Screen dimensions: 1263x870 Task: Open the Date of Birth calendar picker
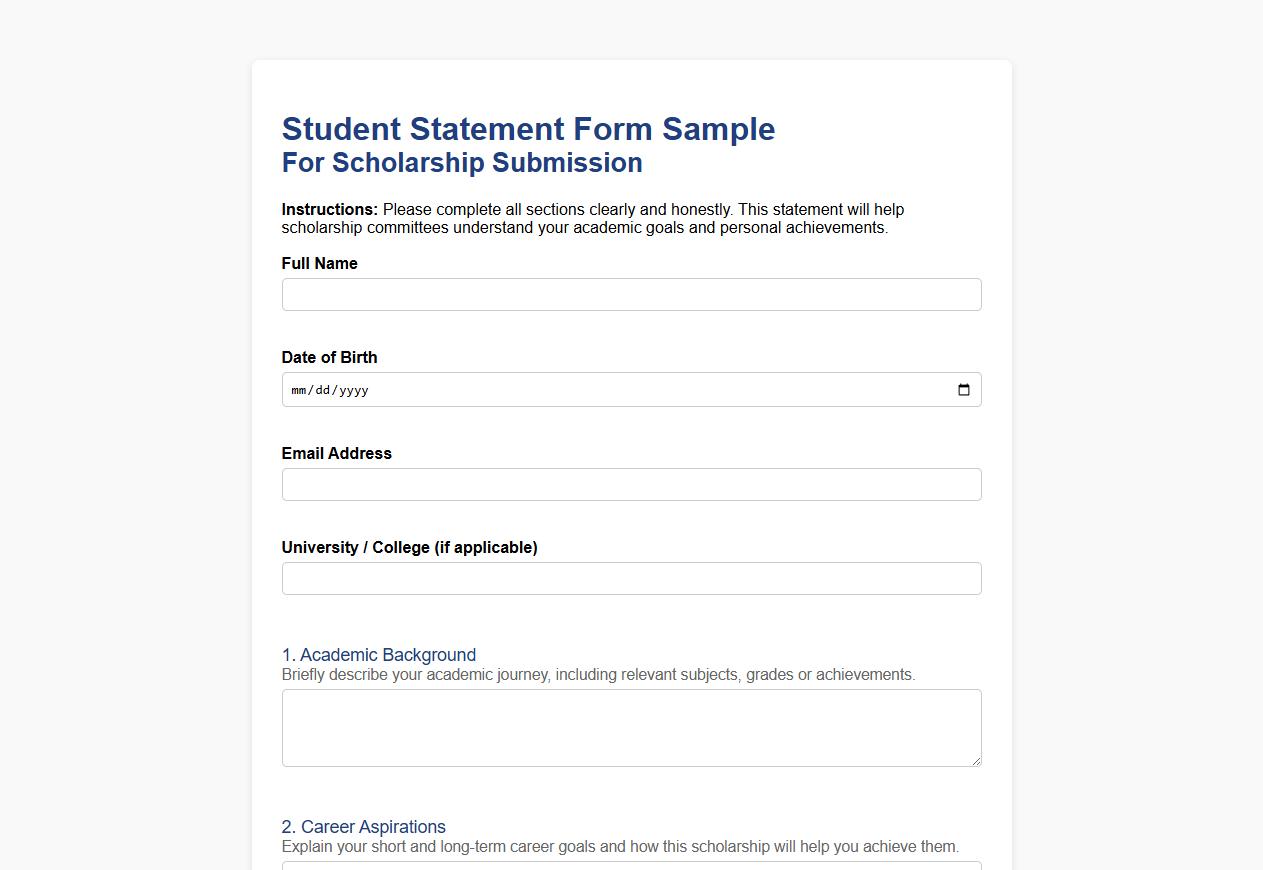point(963,390)
